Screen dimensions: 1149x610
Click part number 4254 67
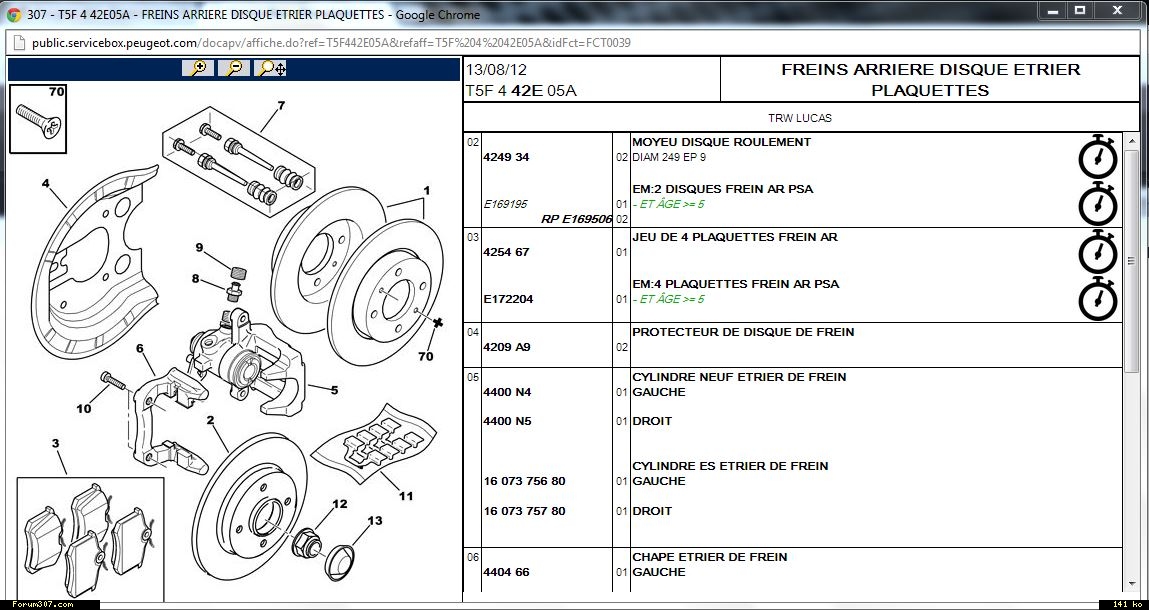click(506, 252)
